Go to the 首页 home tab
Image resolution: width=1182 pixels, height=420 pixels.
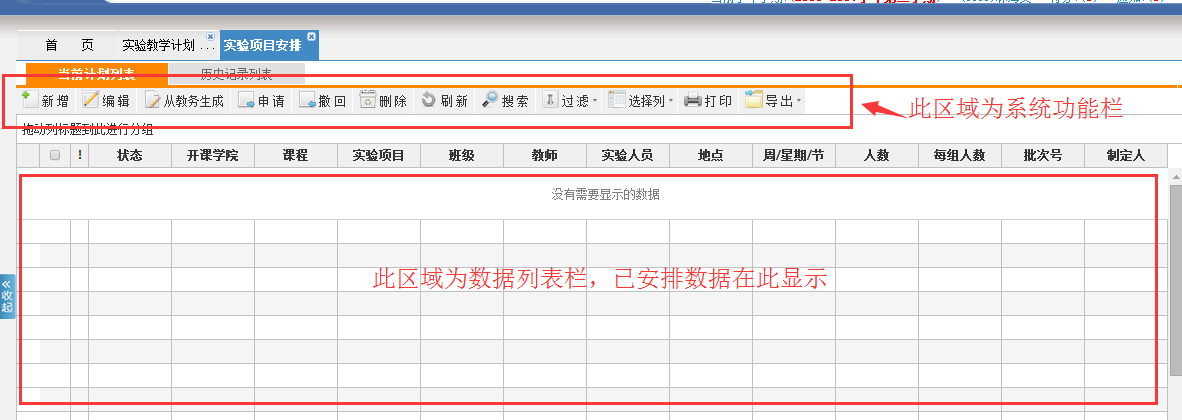tap(69, 45)
